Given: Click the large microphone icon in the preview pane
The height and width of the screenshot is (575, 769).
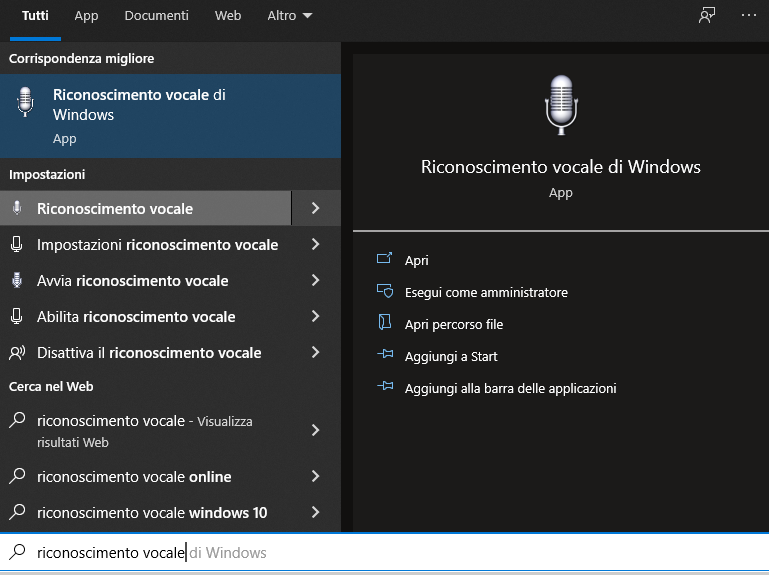Looking at the screenshot, I should click(x=561, y=105).
